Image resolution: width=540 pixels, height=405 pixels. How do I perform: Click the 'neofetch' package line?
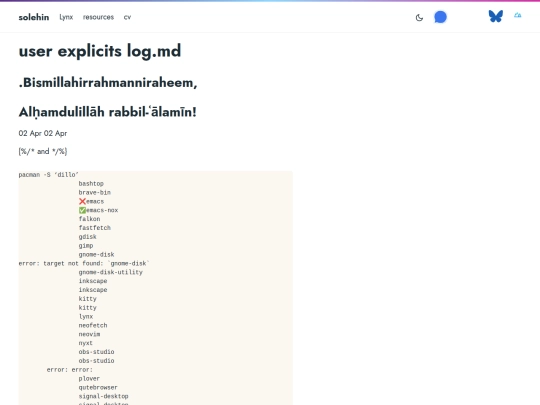point(93,325)
